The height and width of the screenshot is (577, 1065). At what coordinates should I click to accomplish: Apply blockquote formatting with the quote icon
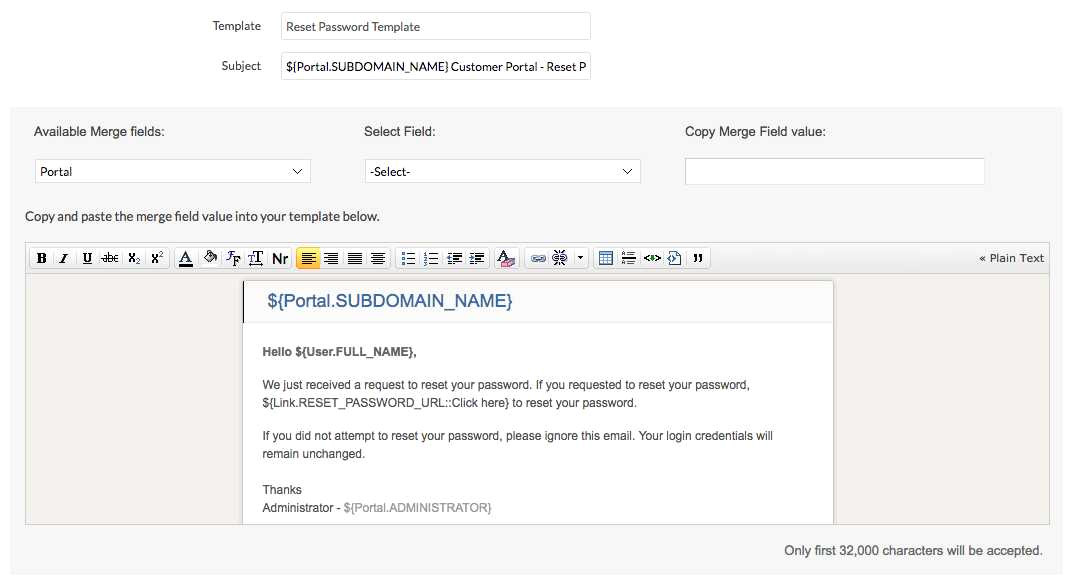pyautogui.click(x=696, y=257)
